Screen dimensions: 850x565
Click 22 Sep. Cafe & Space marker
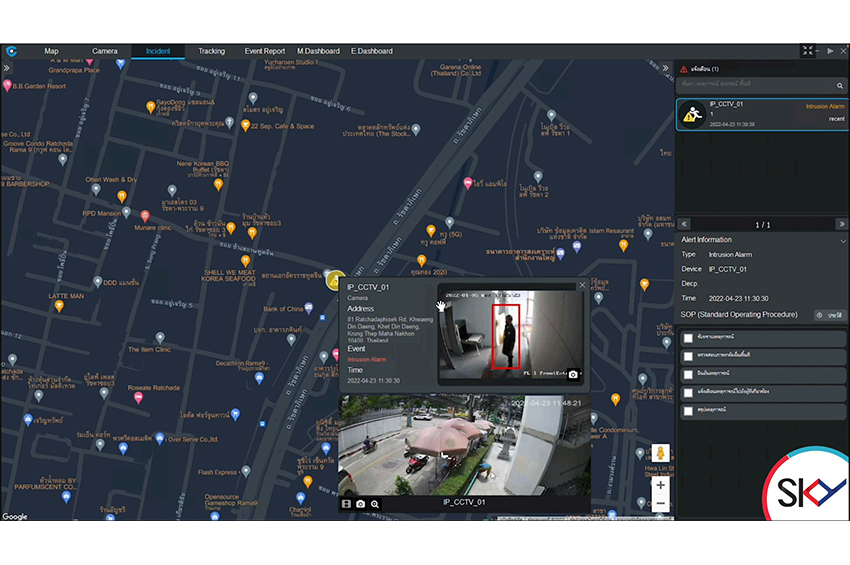click(x=246, y=126)
